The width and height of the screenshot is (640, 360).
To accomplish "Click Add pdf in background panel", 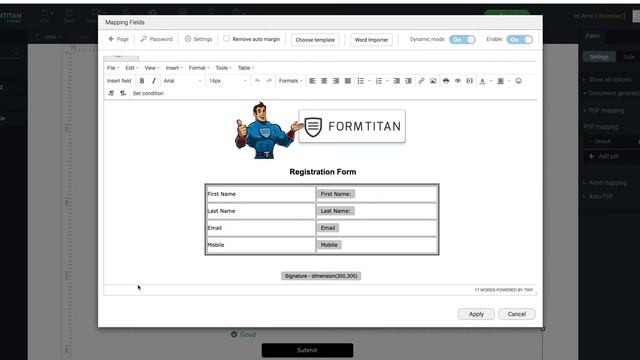I will click(x=604, y=156).
